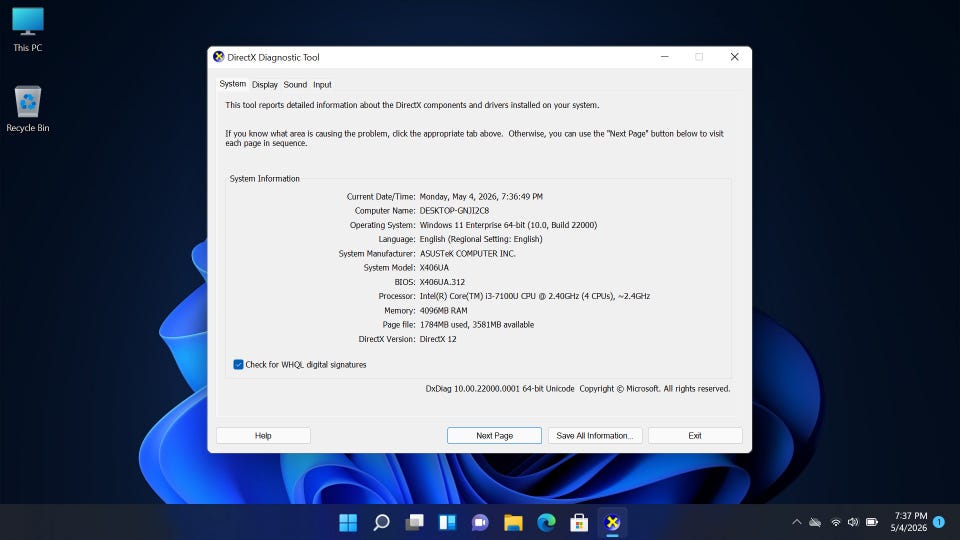Minimize the DirectX Diagnostic Tool window
This screenshot has width=960, height=540.
click(x=664, y=57)
